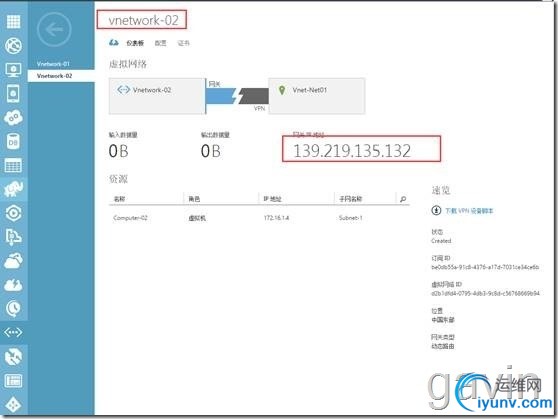
Task: Go back with the circular arrow button
Action: [x=54, y=30]
